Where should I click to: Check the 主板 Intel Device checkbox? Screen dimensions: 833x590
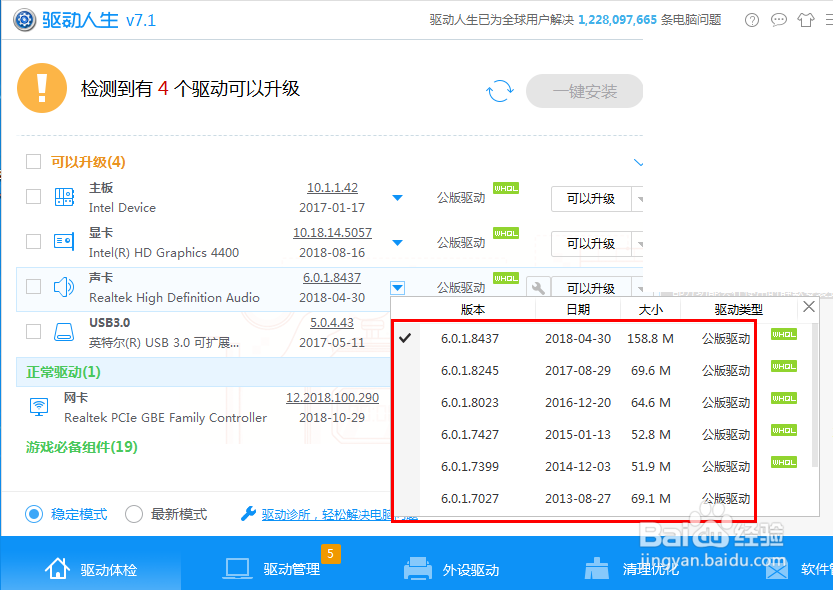click(x=33, y=196)
